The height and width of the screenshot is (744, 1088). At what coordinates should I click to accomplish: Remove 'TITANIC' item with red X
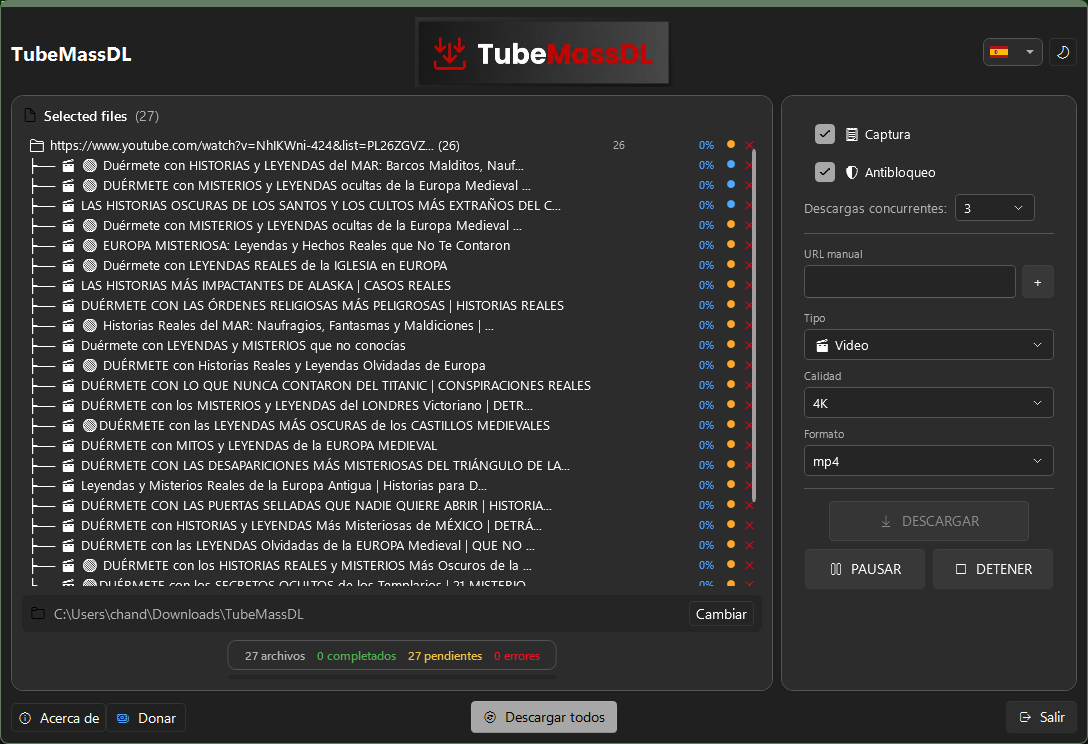[x=749, y=385]
